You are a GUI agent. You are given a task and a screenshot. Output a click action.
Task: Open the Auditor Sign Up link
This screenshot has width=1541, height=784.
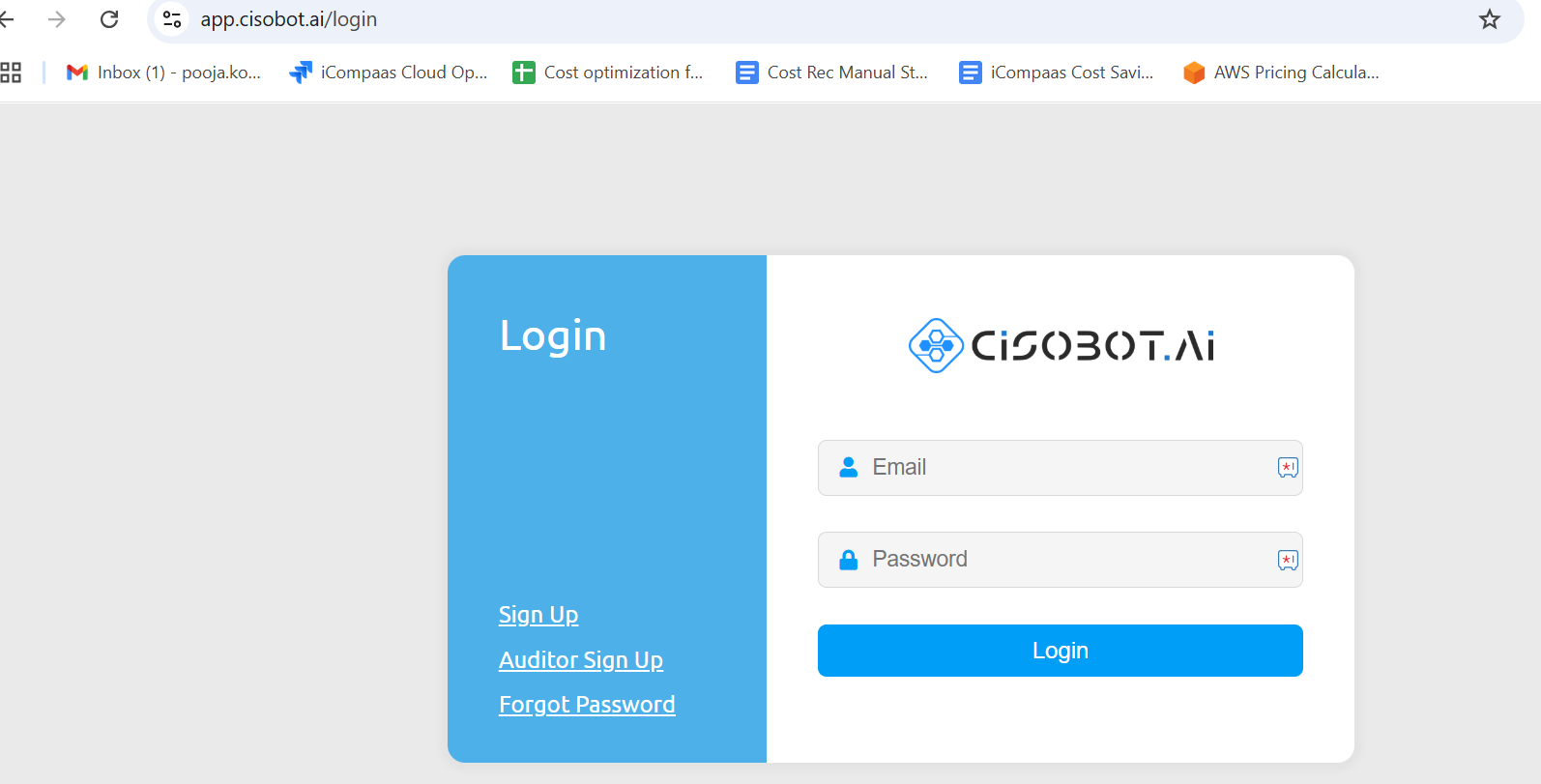pyautogui.click(x=581, y=660)
